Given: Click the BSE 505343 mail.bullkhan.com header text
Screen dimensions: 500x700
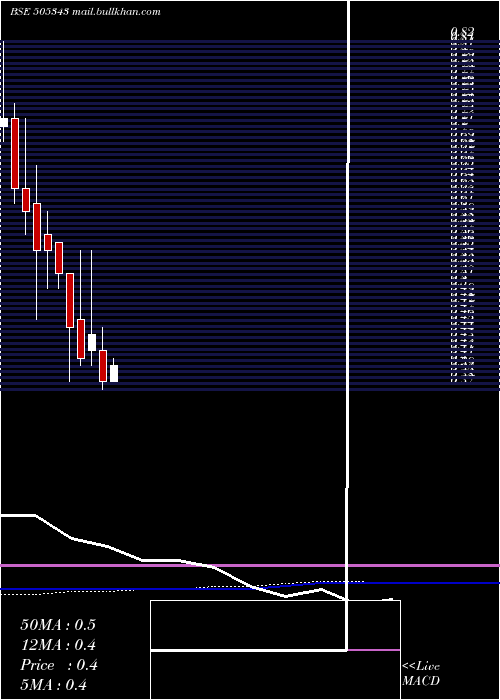Looking at the screenshot, I should point(85,12).
